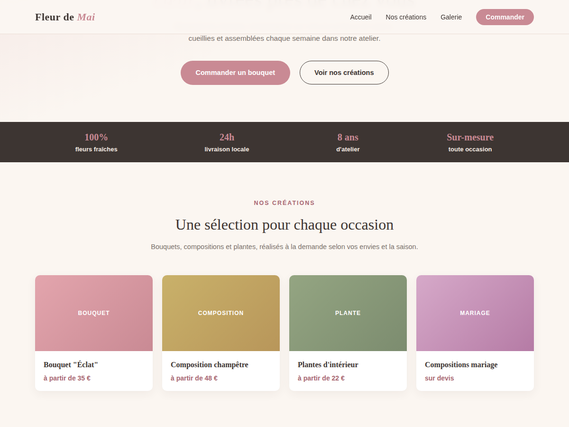Open the Galerie menu item
Screen dimensions: 569x427
451,17
